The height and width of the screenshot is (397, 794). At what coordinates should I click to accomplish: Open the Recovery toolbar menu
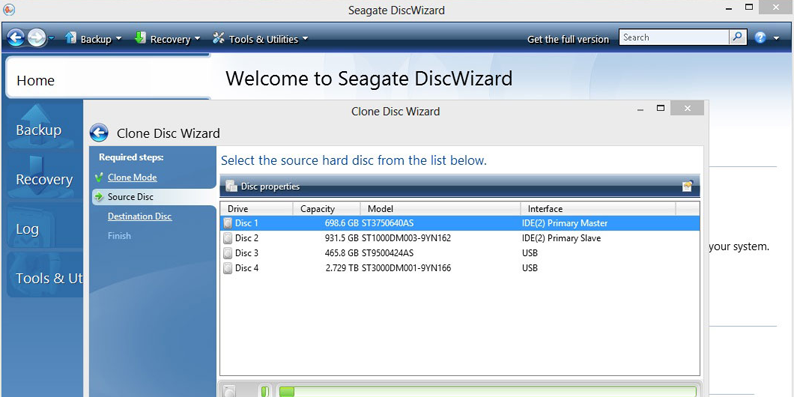(x=168, y=38)
